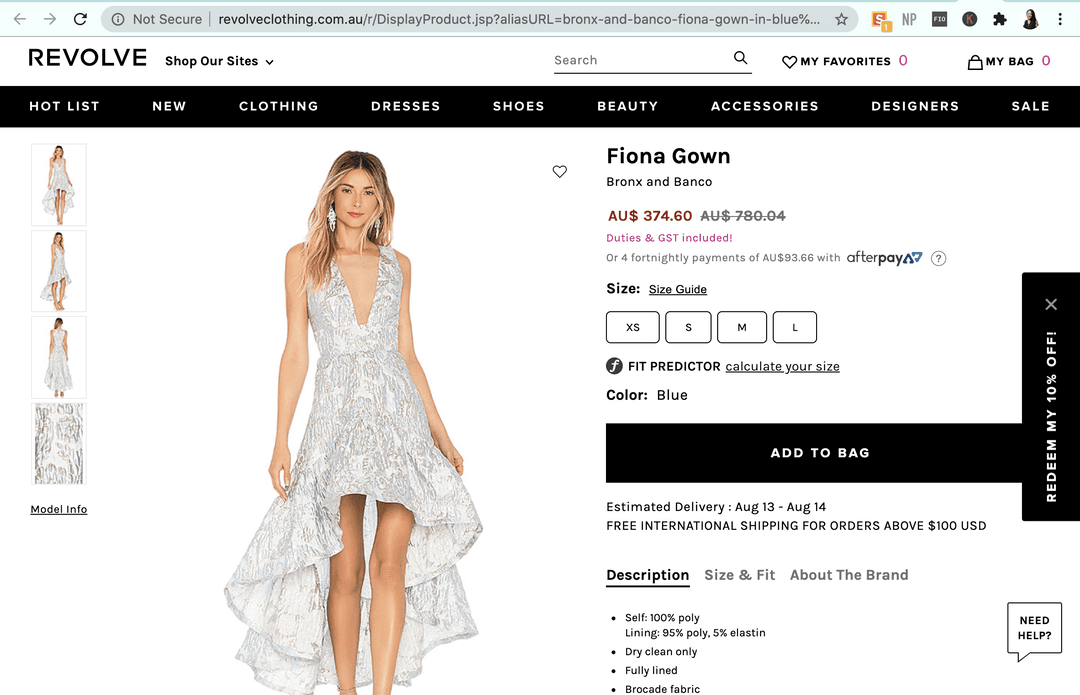1080x695 pixels.
Task: Switch to the Size & Fit tab
Action: [x=739, y=575]
